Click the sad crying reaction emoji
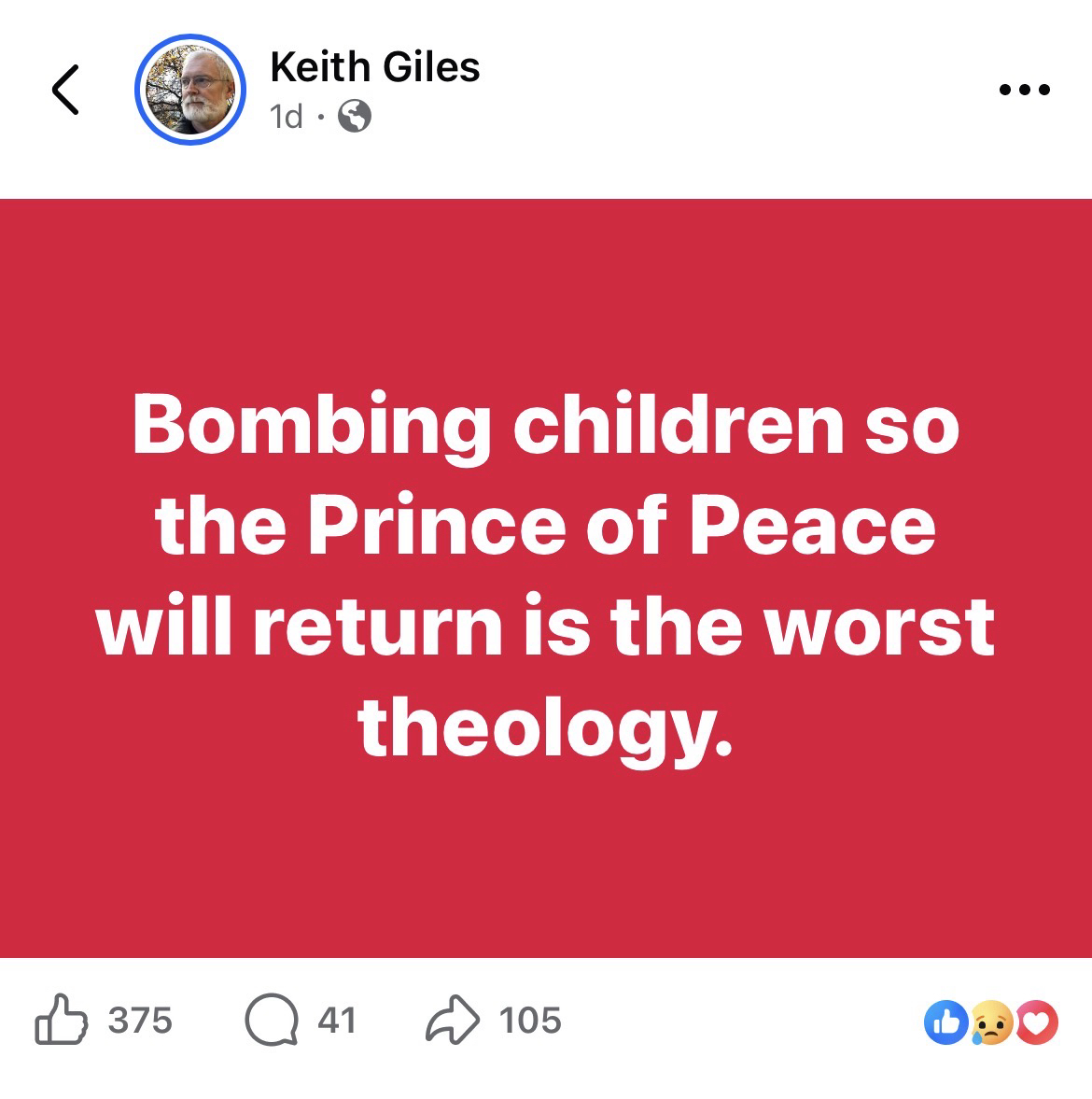This screenshot has width=1092, height=1099. 990,1022
